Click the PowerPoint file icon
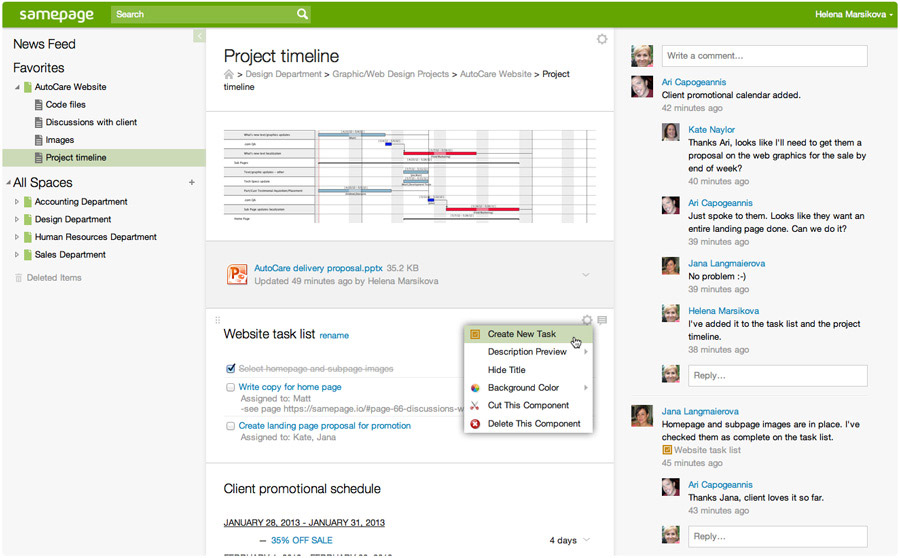The width and height of the screenshot is (900, 558). point(237,274)
